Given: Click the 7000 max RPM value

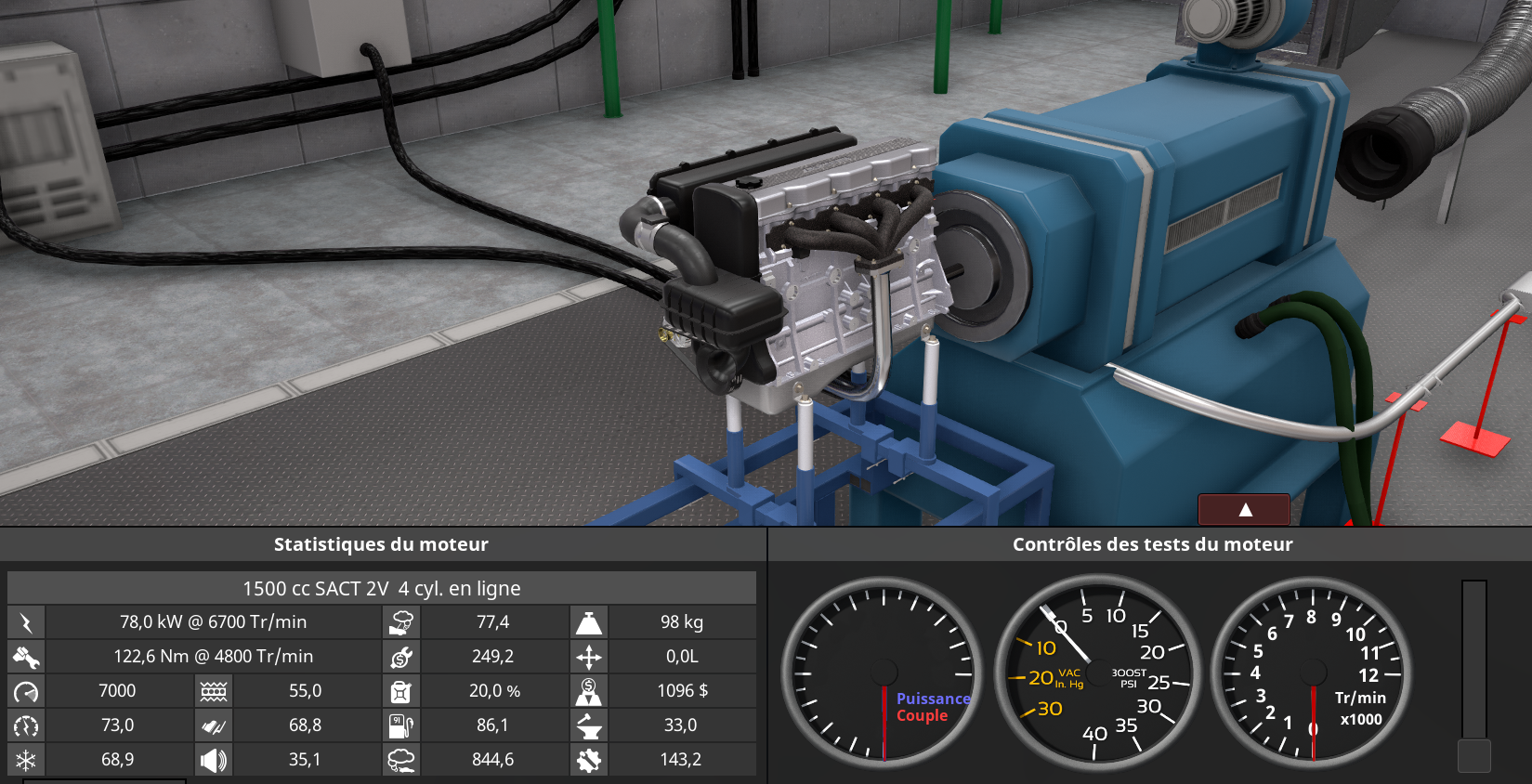Looking at the screenshot, I should [x=117, y=691].
